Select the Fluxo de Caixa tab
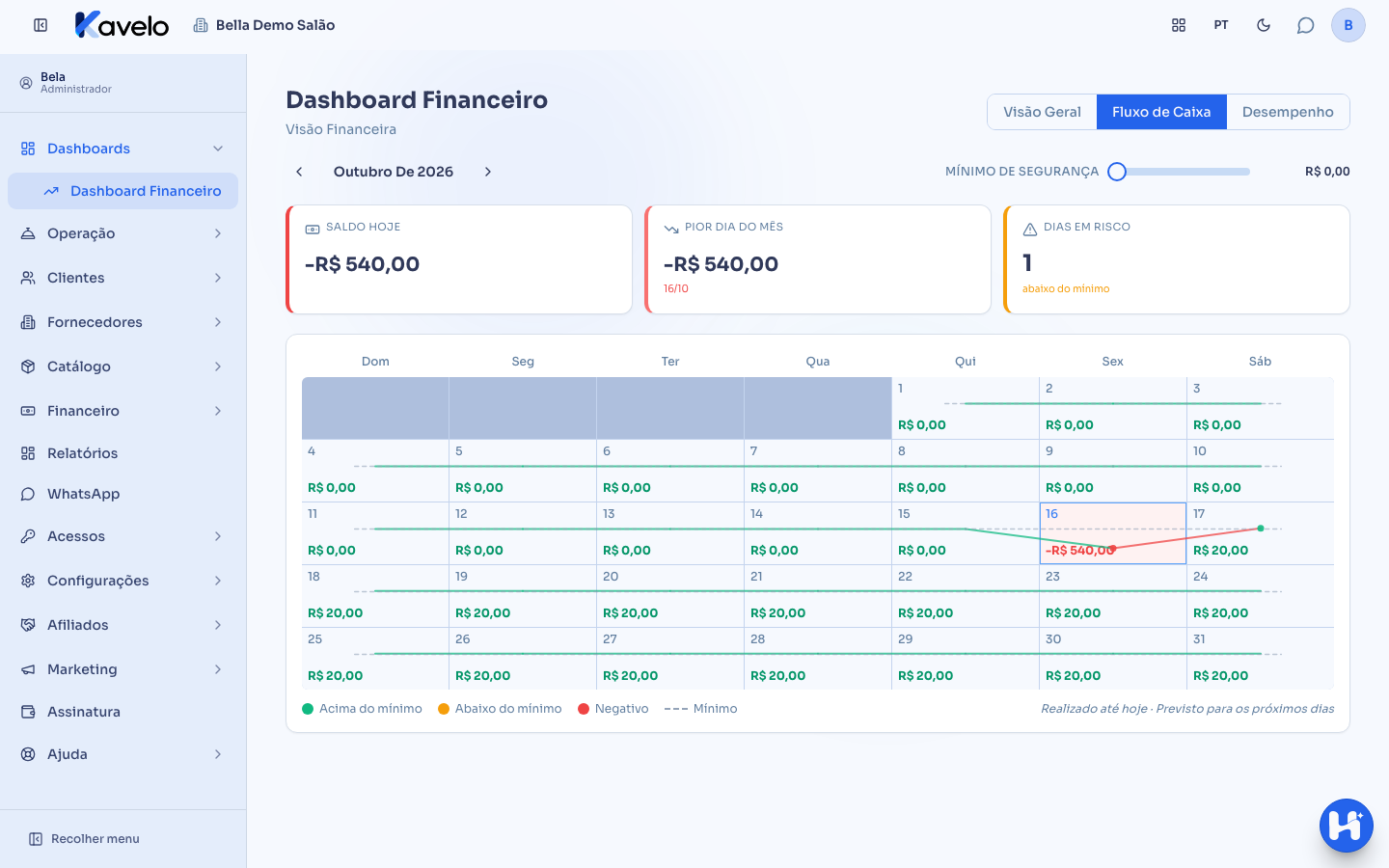1389x868 pixels. click(x=1161, y=112)
